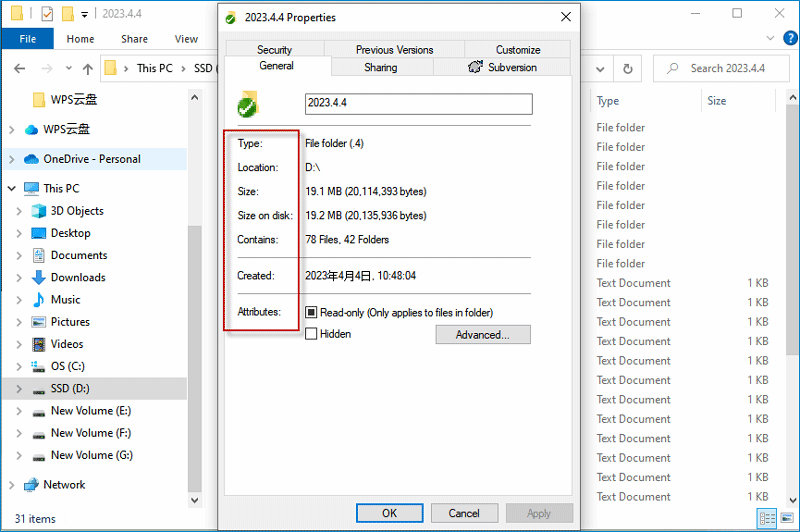Click the navigation pane scrollbar down arrow
Image resolution: width=800 pixels, height=532 pixels.
(x=194, y=500)
